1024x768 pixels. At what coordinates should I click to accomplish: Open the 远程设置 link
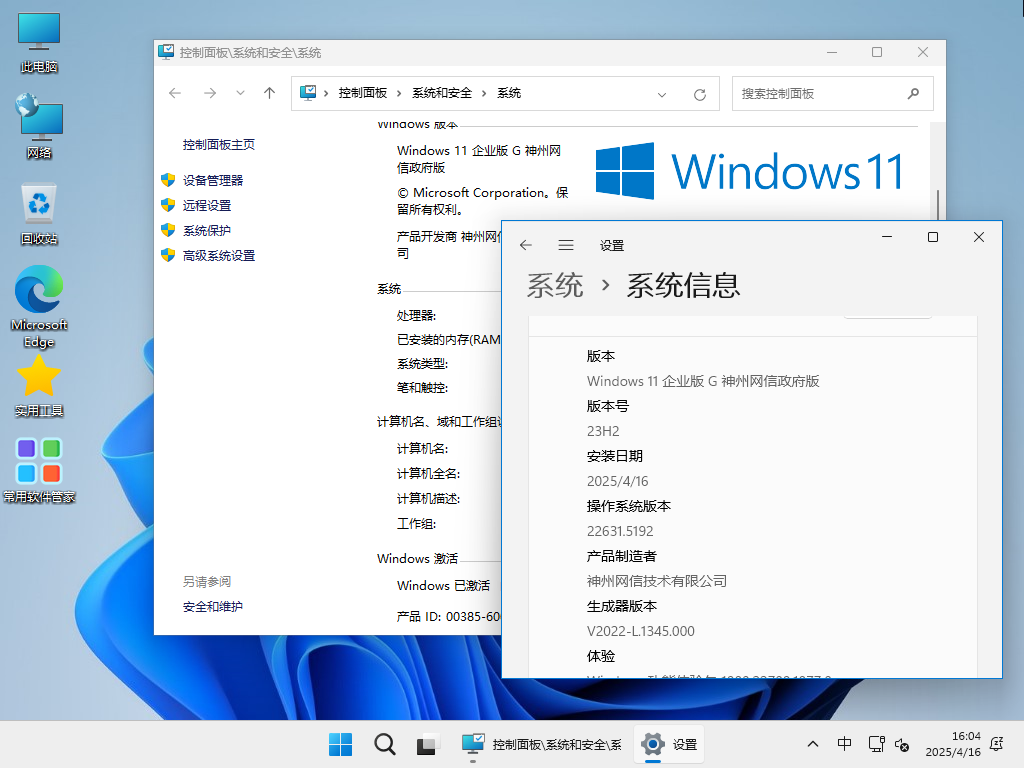206,205
